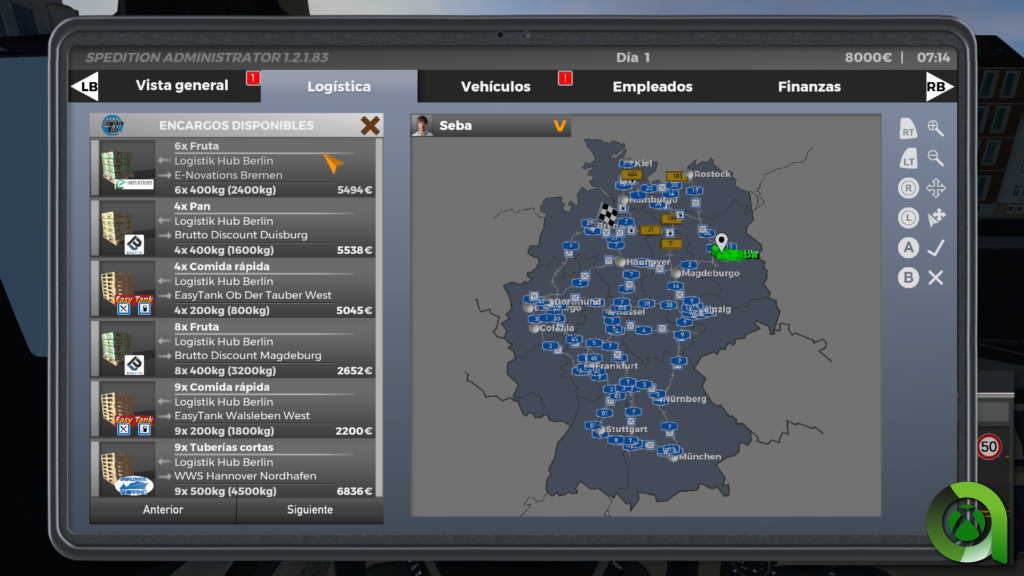Click the white location pin near Berlin
The image size is (1024, 576).
point(721,242)
